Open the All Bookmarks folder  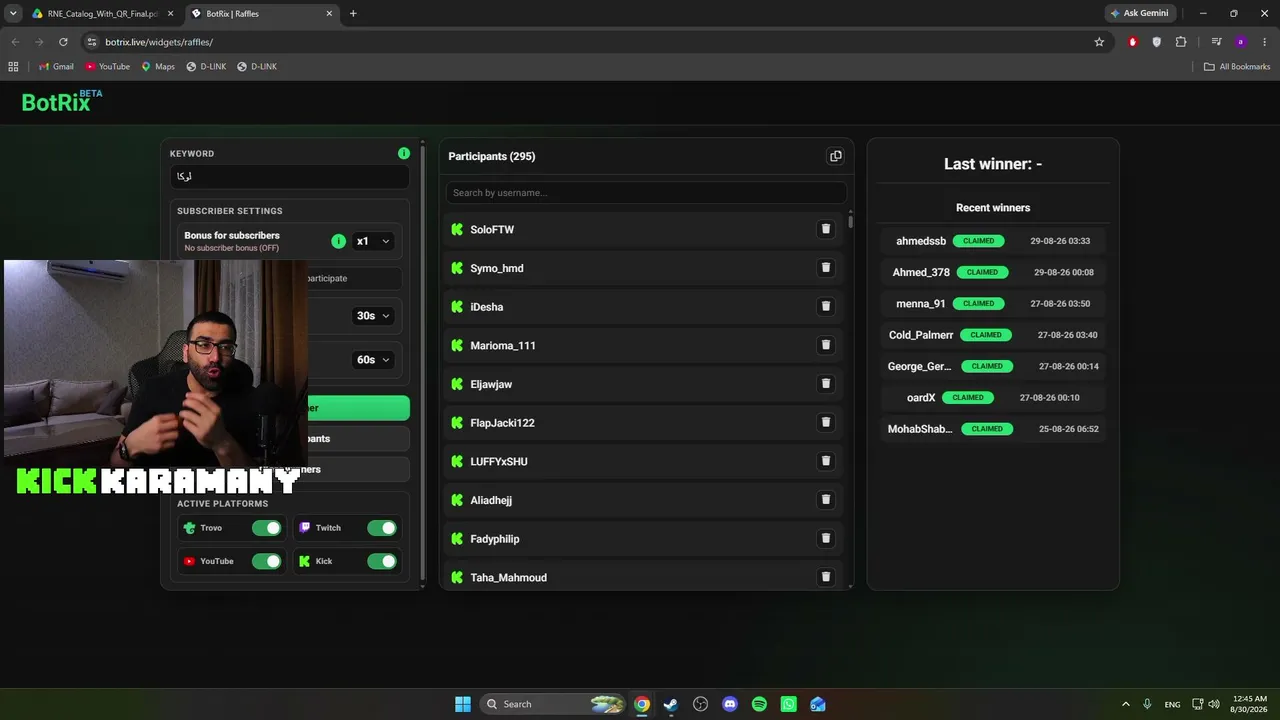[1237, 66]
